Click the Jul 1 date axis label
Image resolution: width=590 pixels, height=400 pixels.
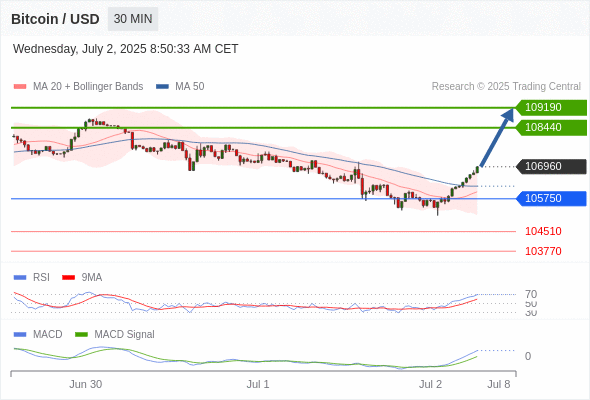(258, 384)
